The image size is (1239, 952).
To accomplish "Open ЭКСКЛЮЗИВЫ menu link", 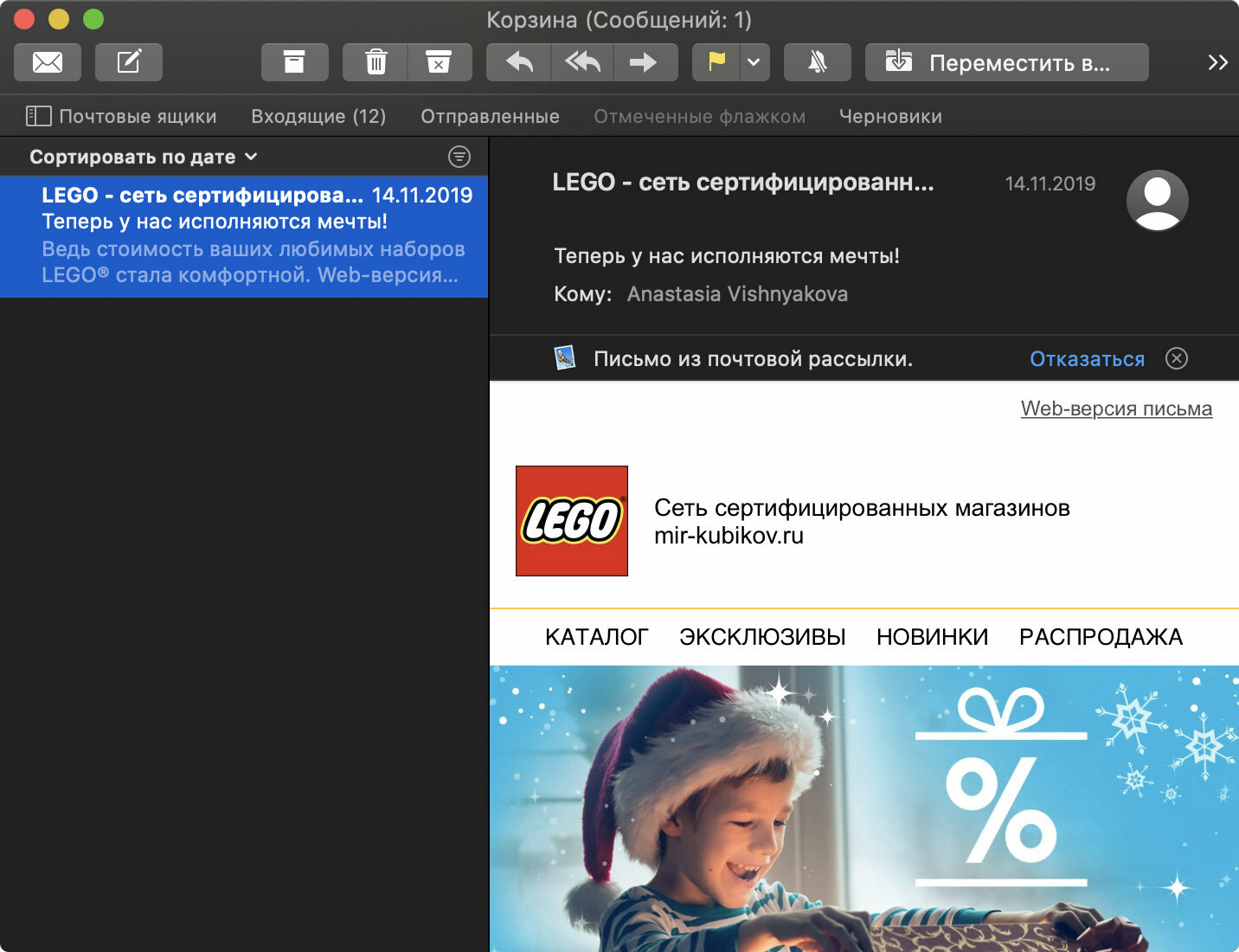I will tap(762, 637).
